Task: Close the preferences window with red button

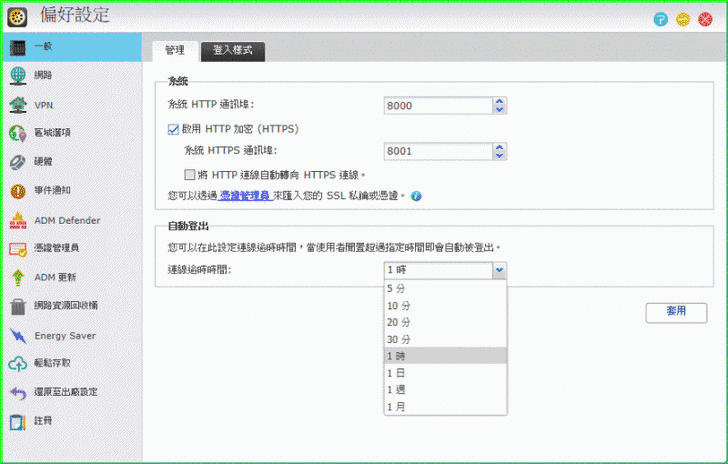Action: pyautogui.click(x=705, y=19)
